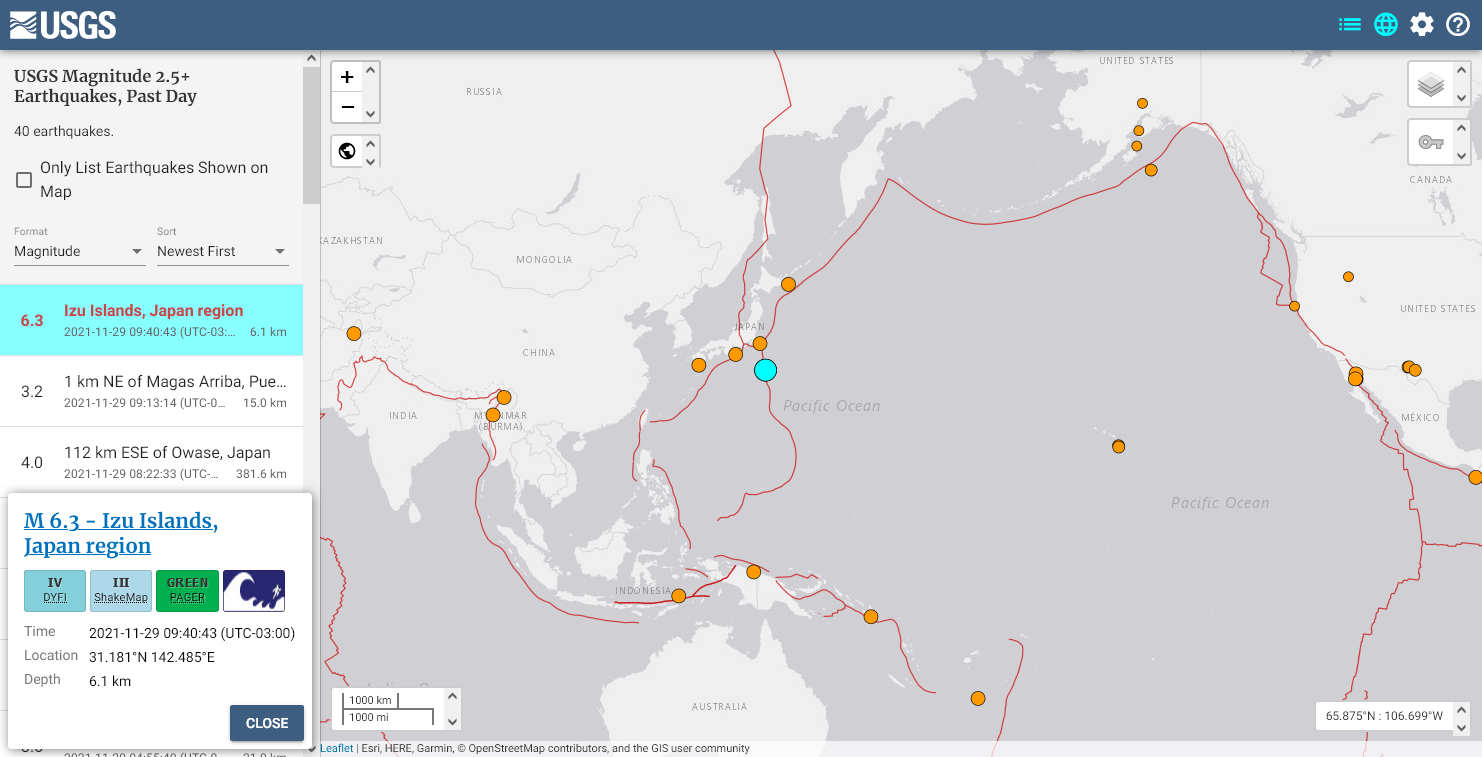Click scroll-down arrow beside zoom controls
Screen dimensions: 1482x757
[x=371, y=114]
